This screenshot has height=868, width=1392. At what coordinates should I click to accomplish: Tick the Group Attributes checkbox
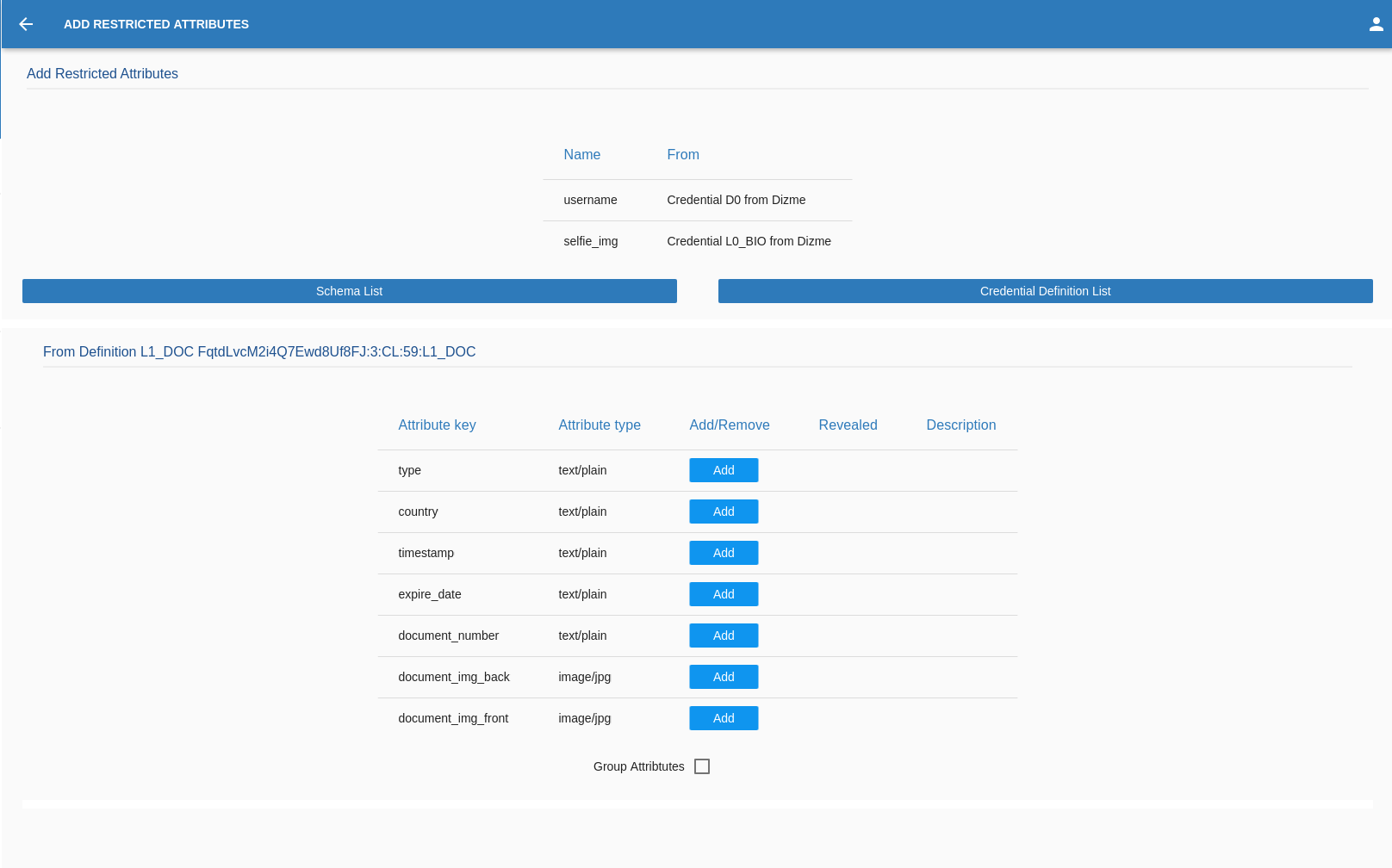(702, 766)
